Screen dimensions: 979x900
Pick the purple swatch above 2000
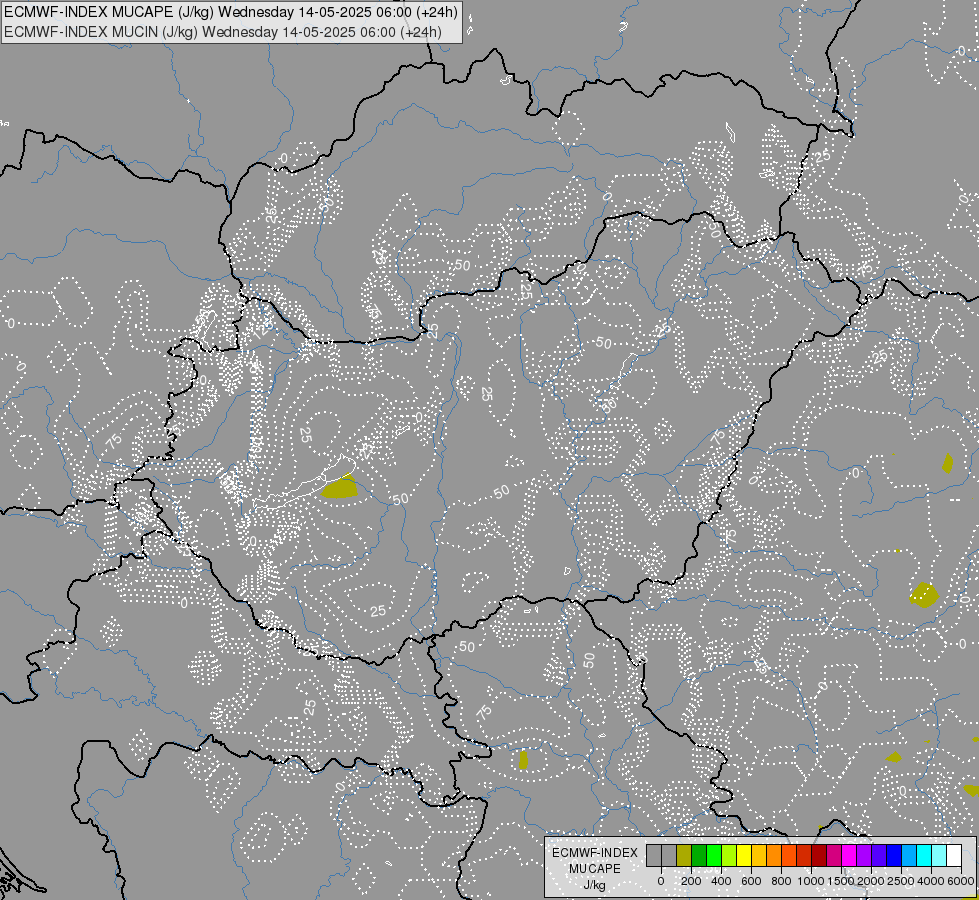[x=864, y=856]
